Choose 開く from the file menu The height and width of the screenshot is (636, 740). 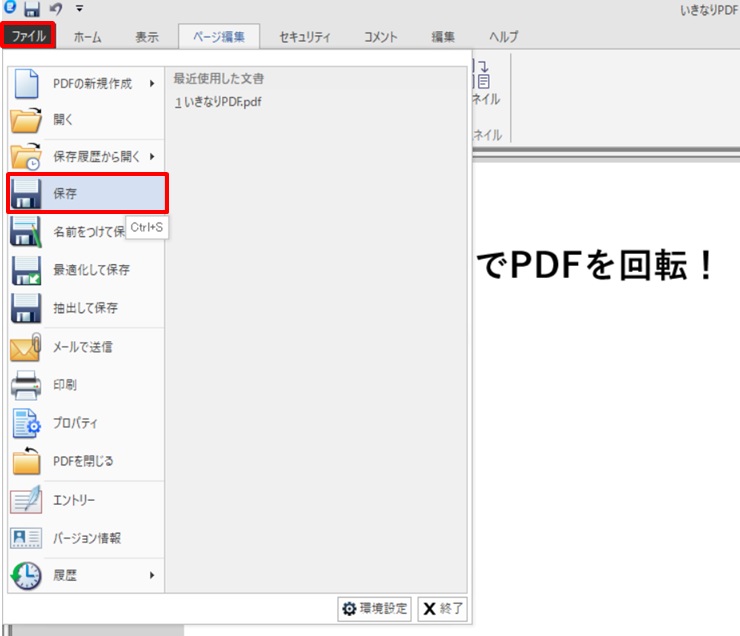click(x=63, y=119)
